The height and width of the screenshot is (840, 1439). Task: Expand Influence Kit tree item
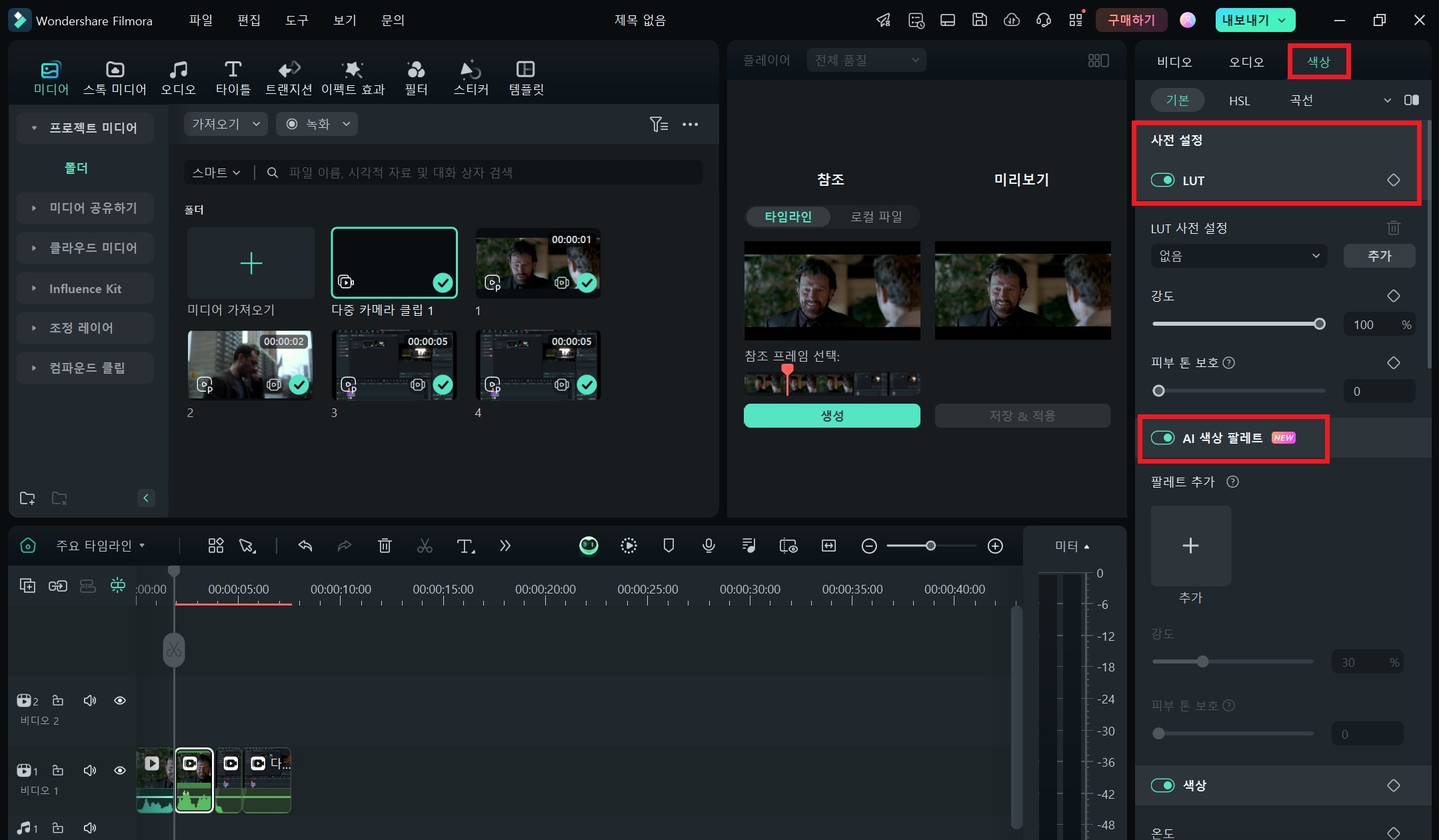click(x=85, y=288)
